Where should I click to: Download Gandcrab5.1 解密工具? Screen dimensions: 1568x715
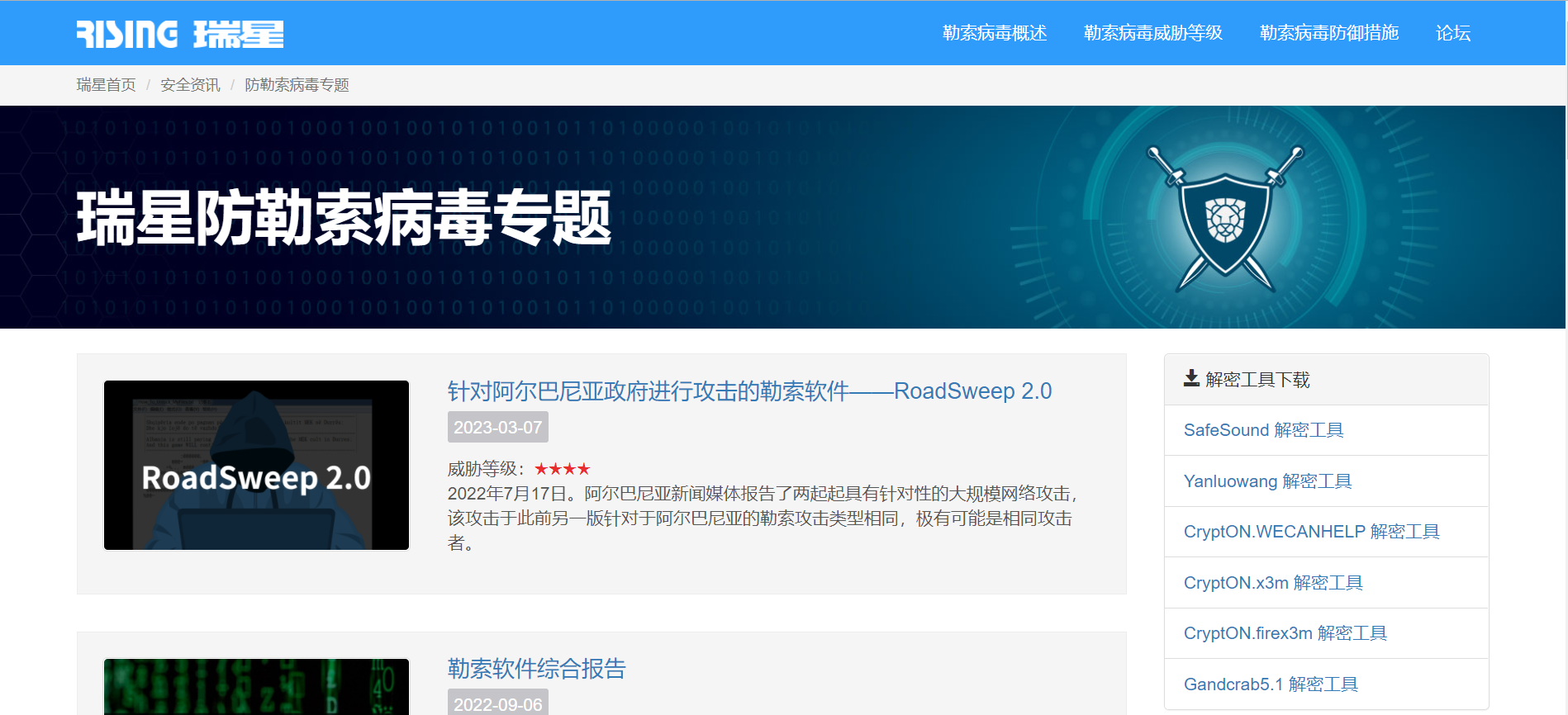[x=1271, y=684]
